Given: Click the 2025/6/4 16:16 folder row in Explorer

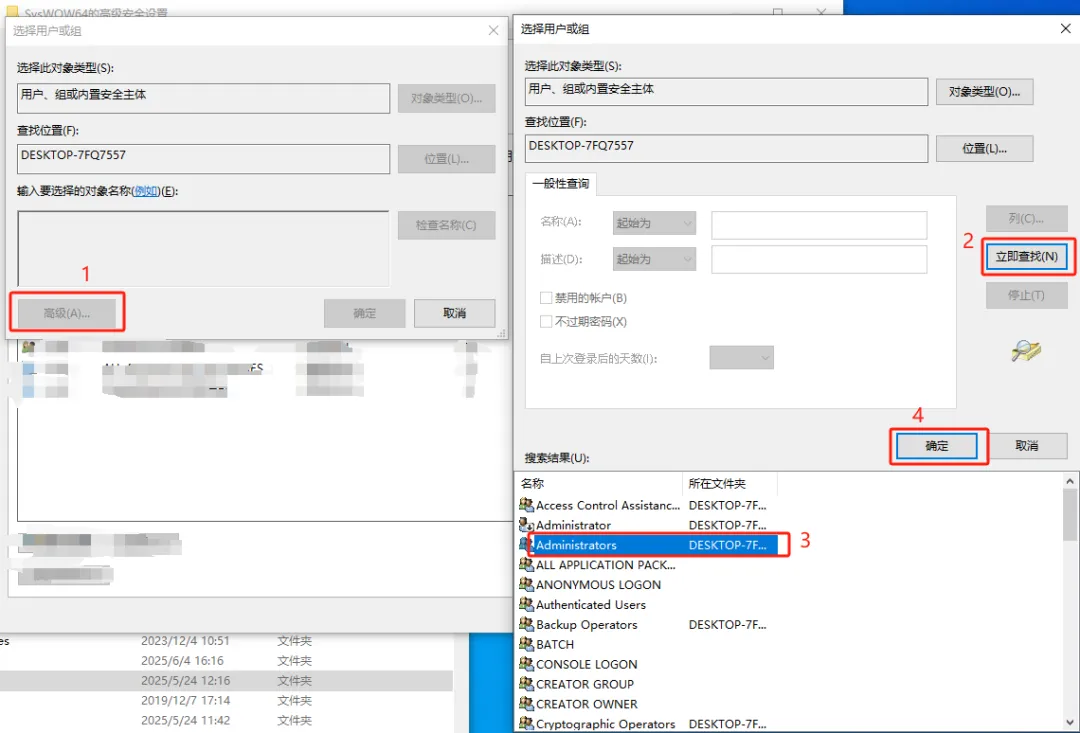Looking at the screenshot, I should point(226,661).
